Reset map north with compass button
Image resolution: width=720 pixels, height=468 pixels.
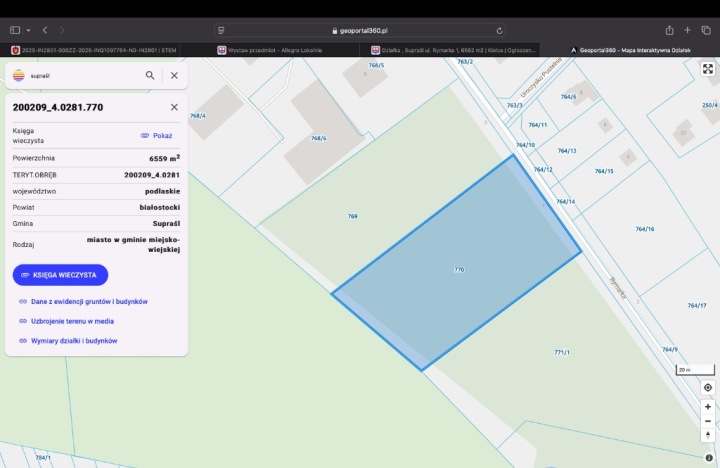[x=708, y=436]
